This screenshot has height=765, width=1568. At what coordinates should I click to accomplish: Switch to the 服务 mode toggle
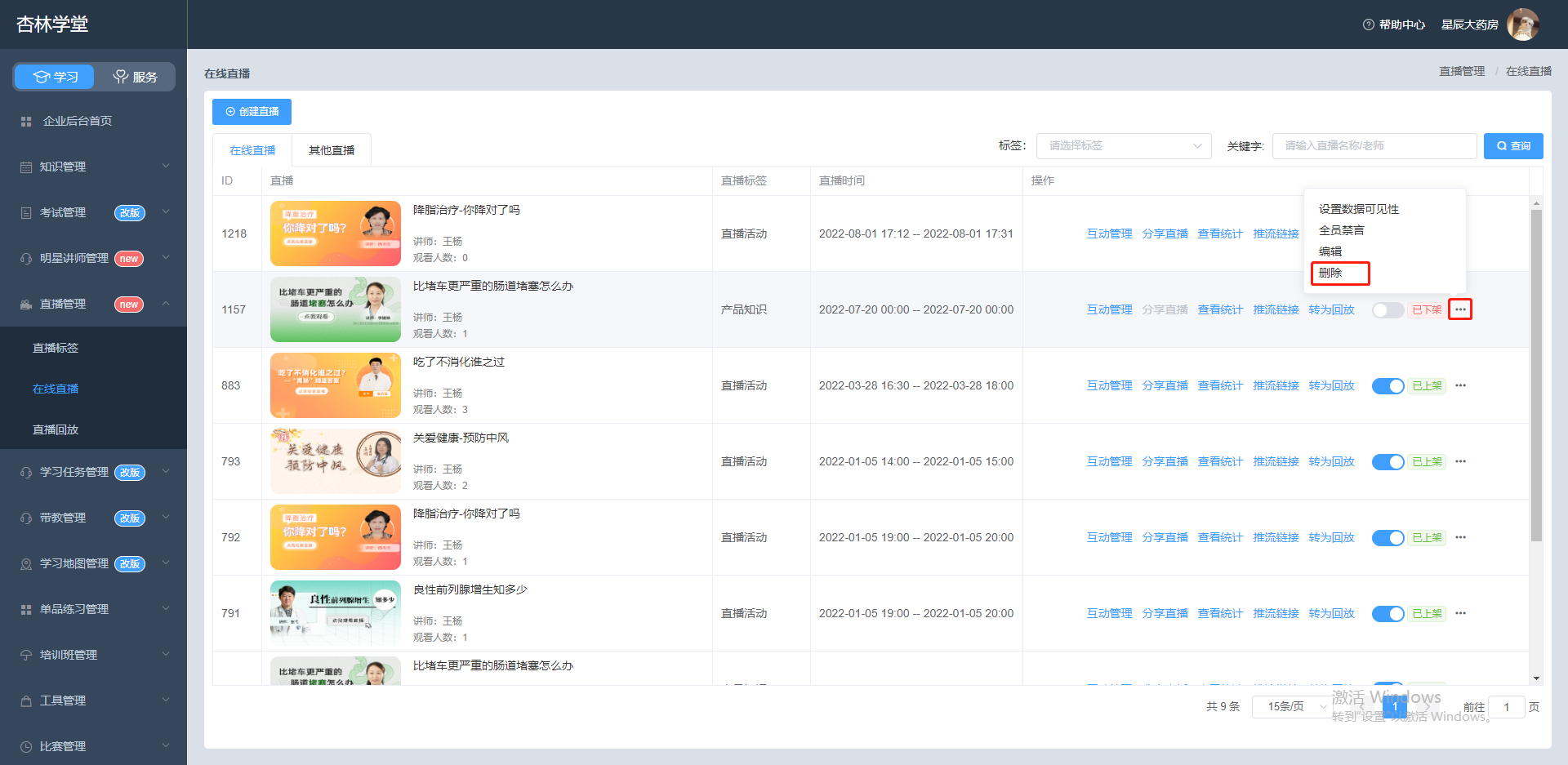[x=135, y=77]
